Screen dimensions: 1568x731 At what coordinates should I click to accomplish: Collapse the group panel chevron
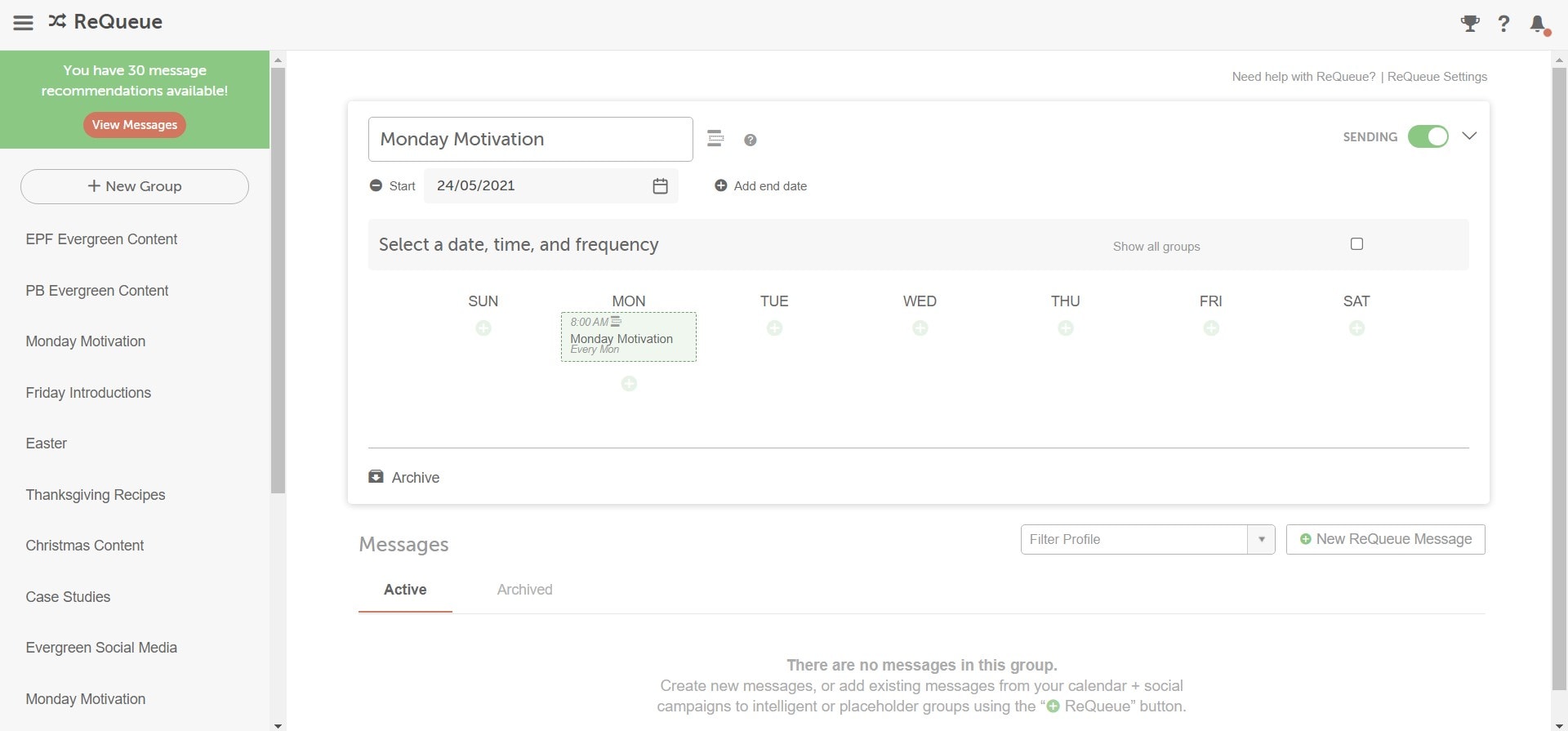(1469, 136)
